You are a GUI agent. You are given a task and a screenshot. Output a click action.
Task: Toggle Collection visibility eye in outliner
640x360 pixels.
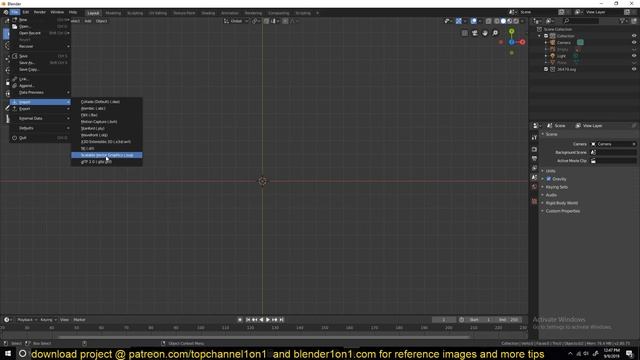tap(634, 36)
